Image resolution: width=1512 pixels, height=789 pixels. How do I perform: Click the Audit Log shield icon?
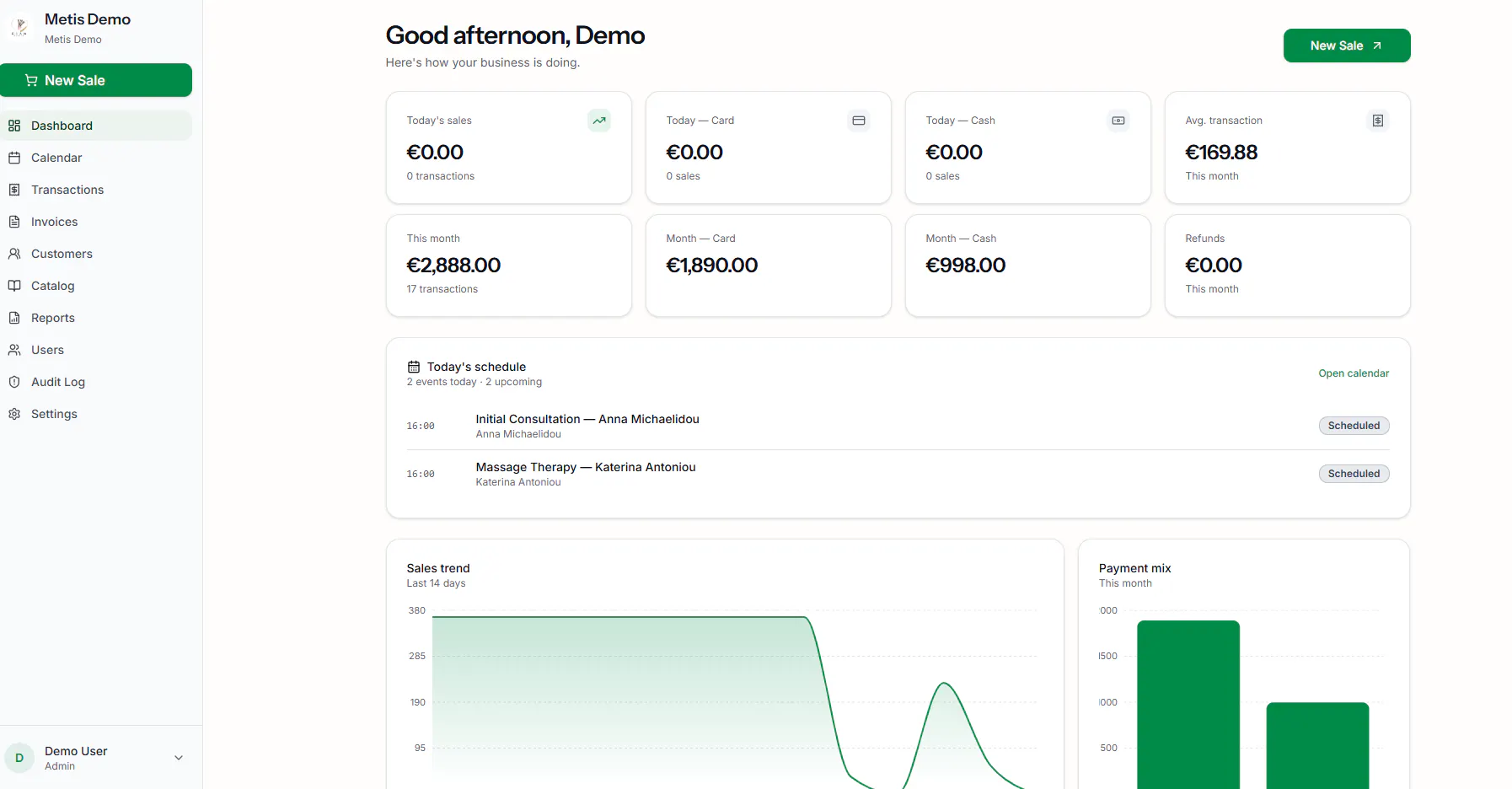14,382
